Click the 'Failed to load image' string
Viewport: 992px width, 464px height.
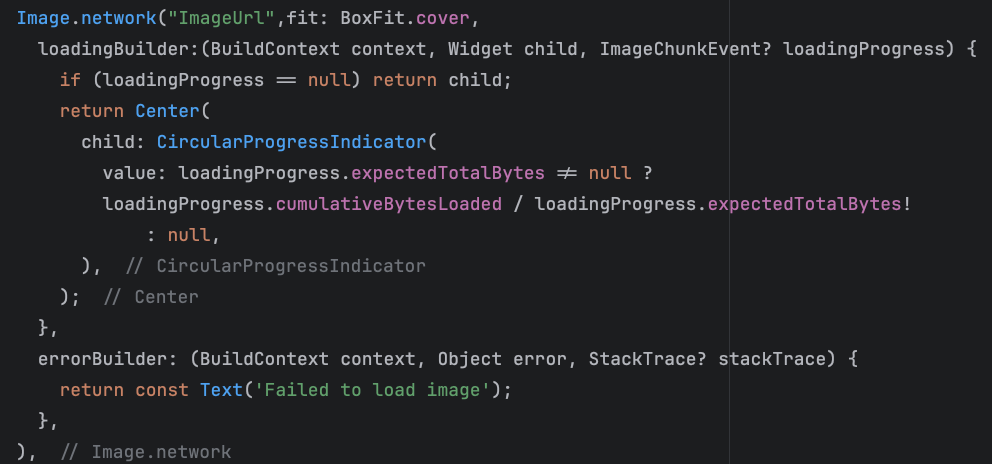pyautogui.click(x=369, y=390)
